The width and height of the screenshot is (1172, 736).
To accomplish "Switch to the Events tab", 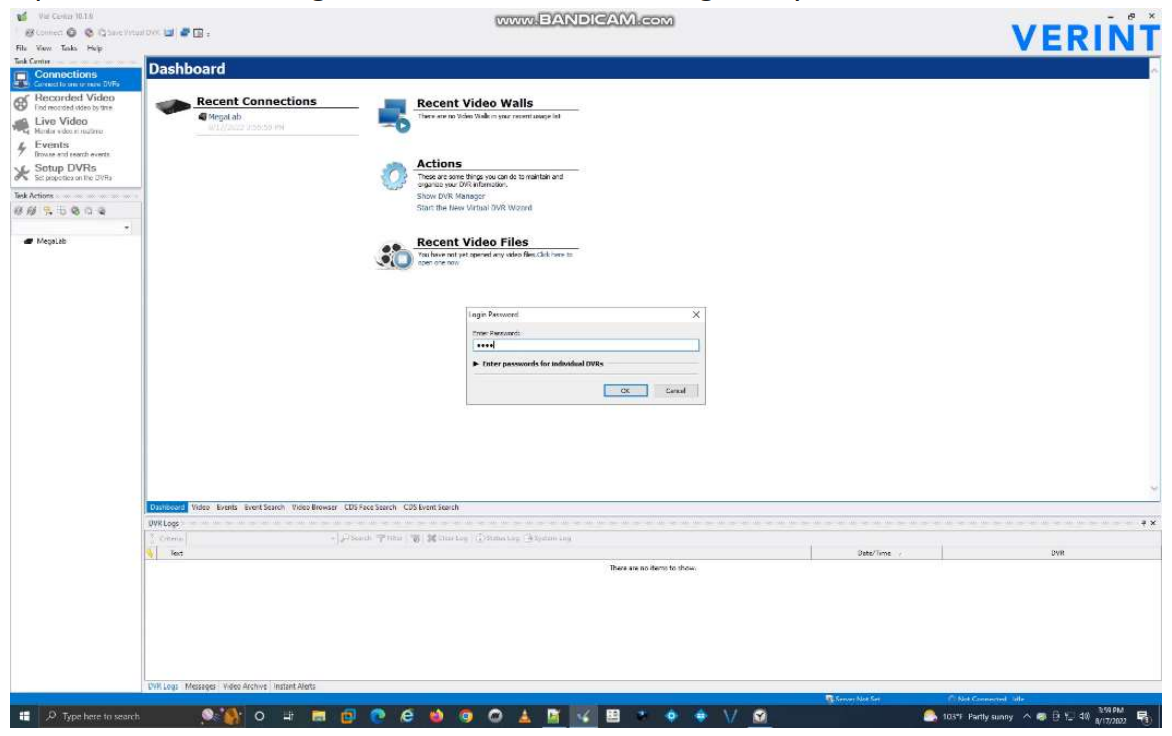I will (x=226, y=507).
